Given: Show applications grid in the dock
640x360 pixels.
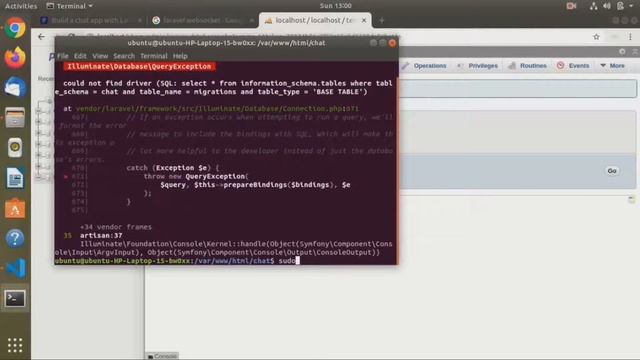Looking at the screenshot, I should [x=15, y=345].
